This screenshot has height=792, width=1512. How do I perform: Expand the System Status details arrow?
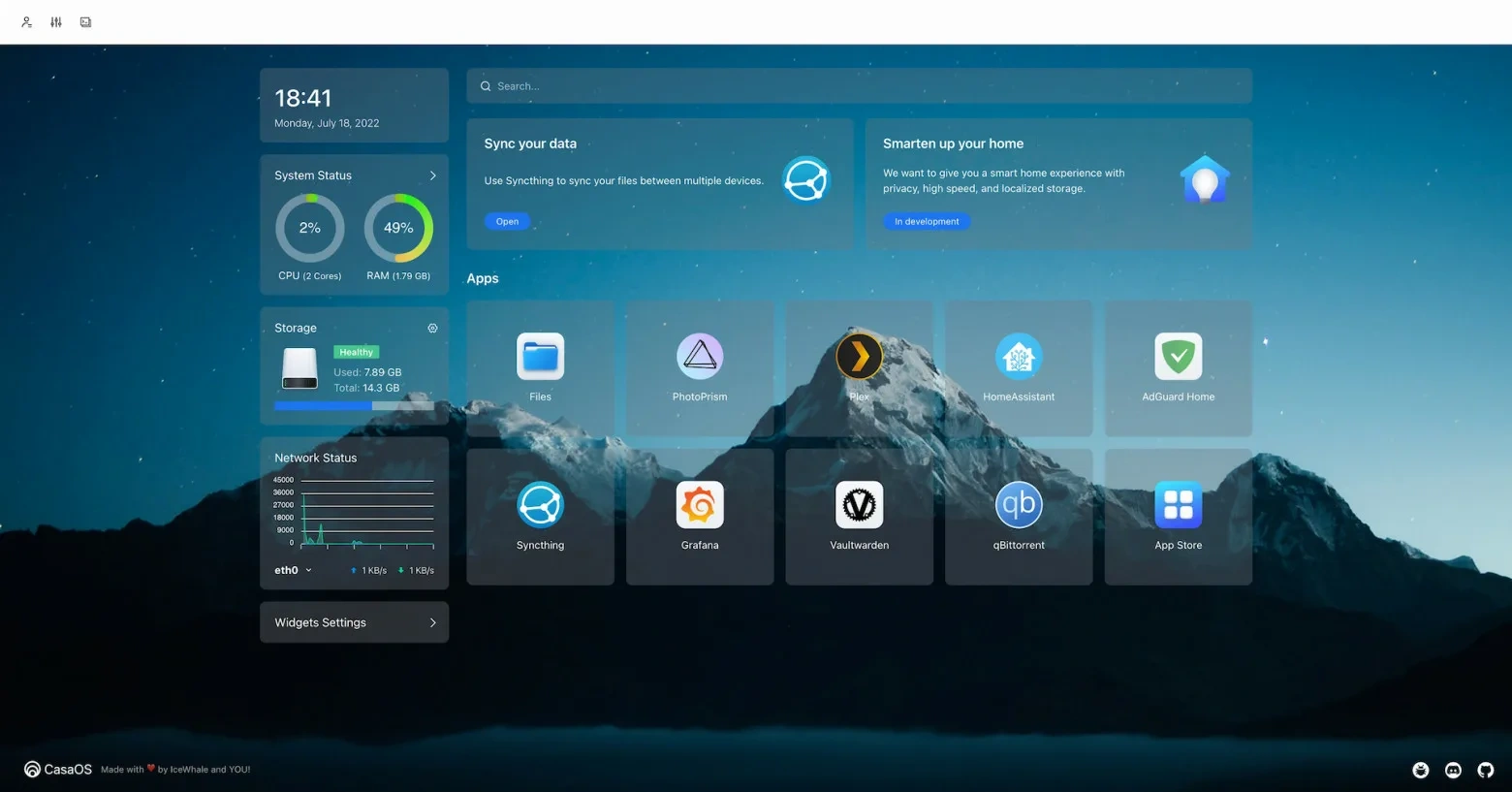click(432, 175)
